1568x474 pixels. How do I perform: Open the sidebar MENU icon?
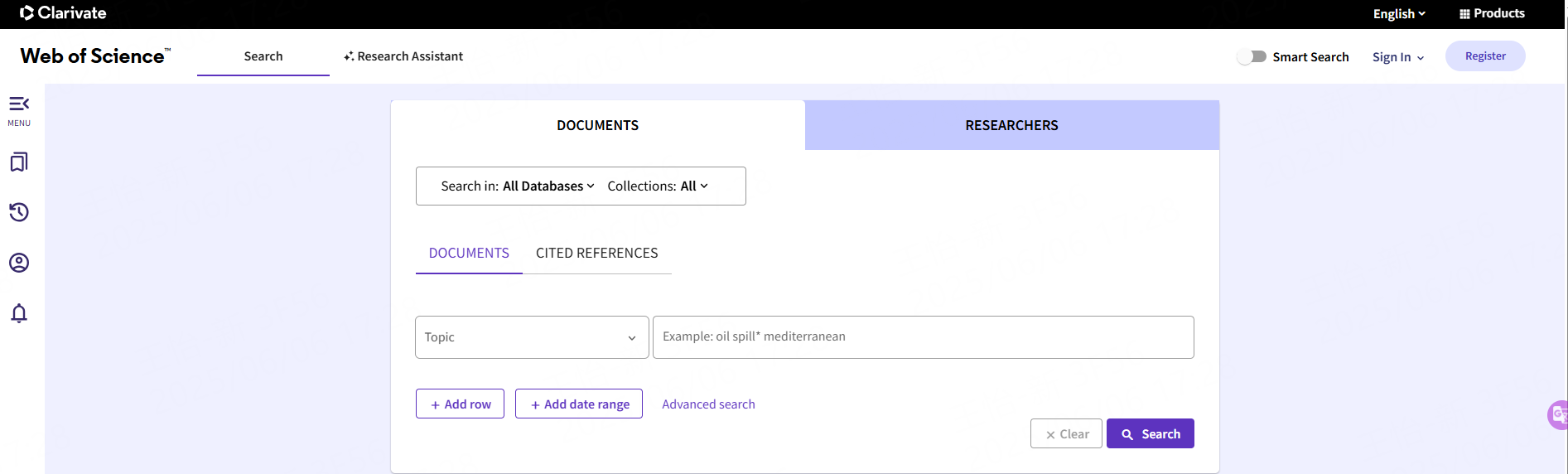coord(19,110)
